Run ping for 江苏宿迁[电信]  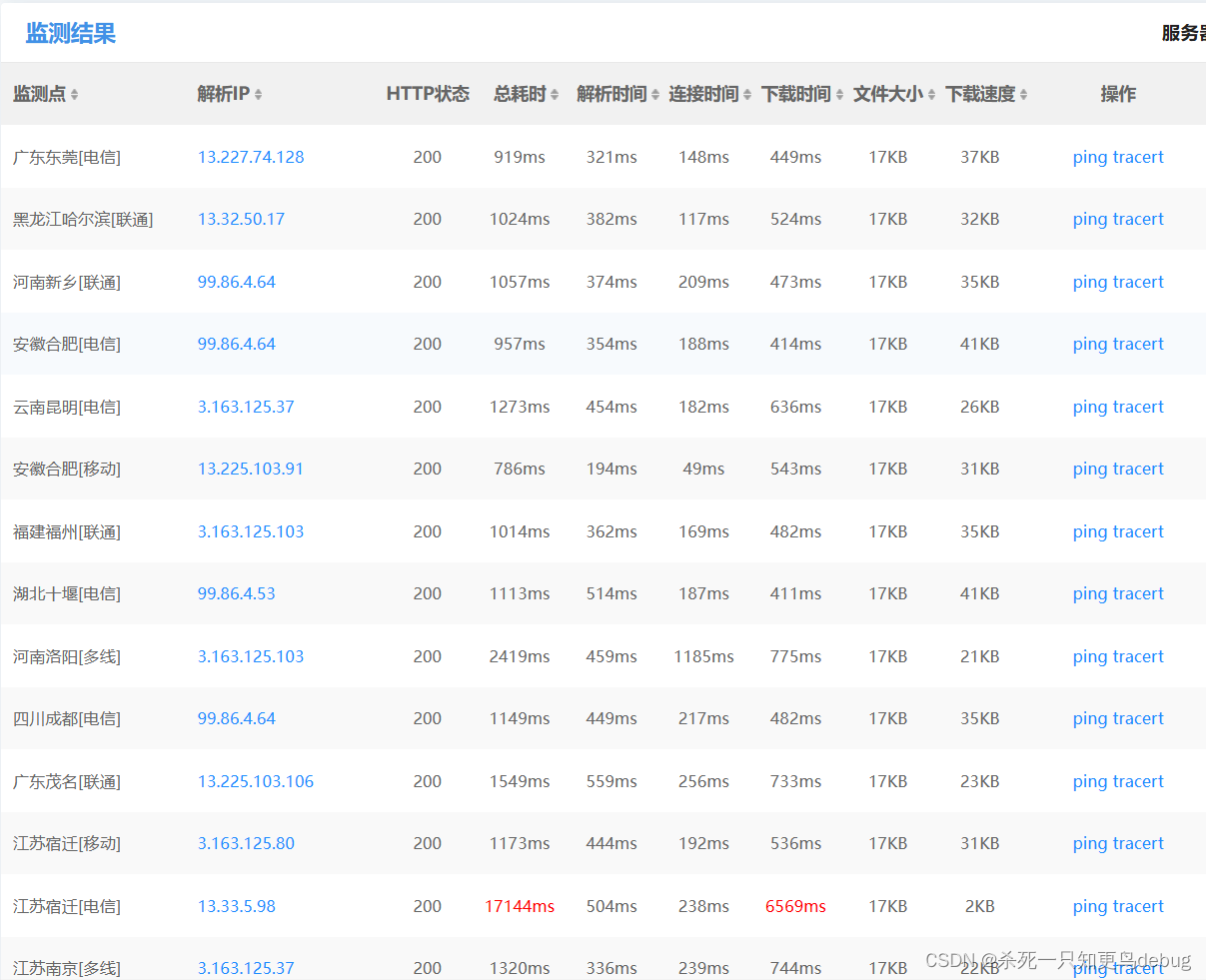click(x=1090, y=907)
